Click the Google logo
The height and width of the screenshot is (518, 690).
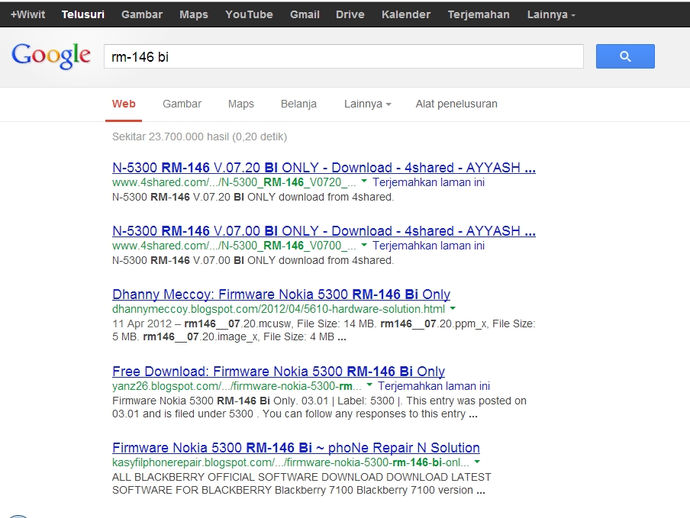click(51, 55)
